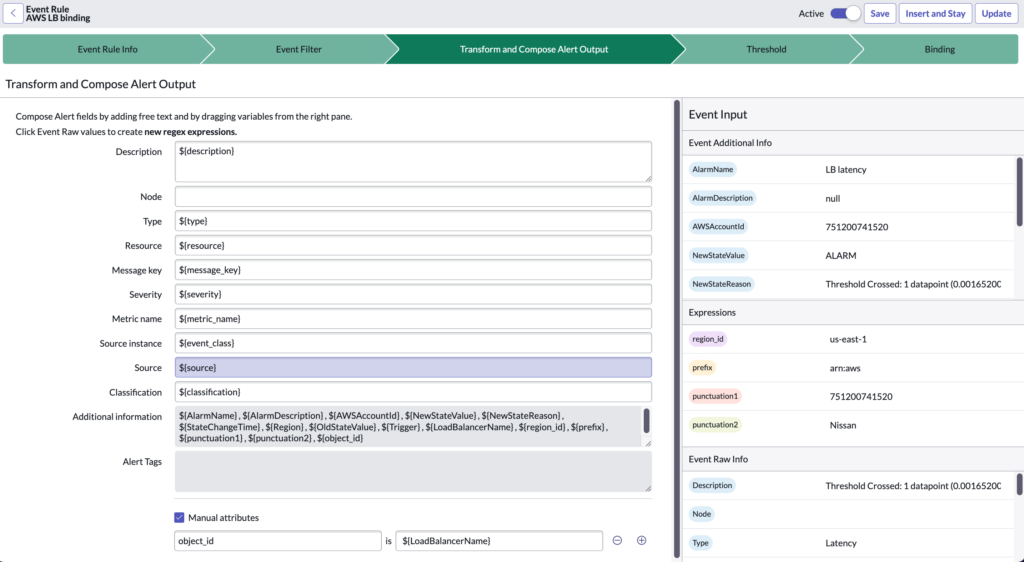
Task: Open the Threshold step
Action: coord(766,49)
